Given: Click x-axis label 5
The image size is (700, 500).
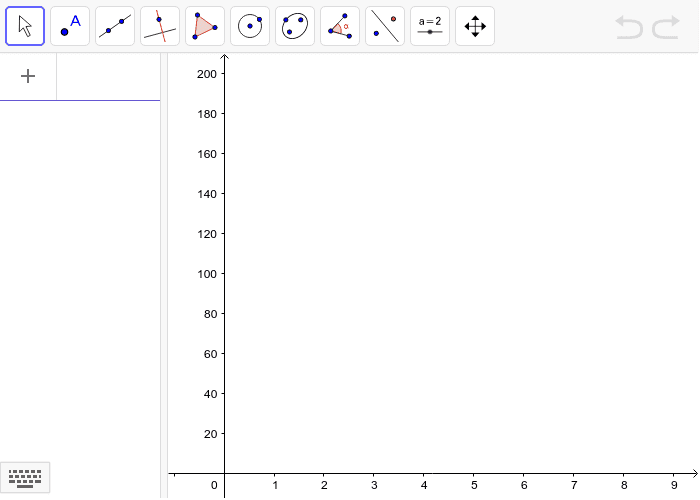Looking at the screenshot, I should (x=474, y=485).
